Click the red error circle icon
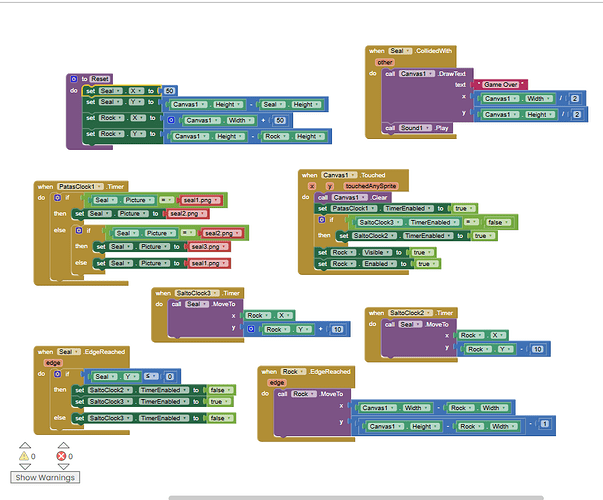The width and height of the screenshot is (603, 500). [x=62, y=456]
